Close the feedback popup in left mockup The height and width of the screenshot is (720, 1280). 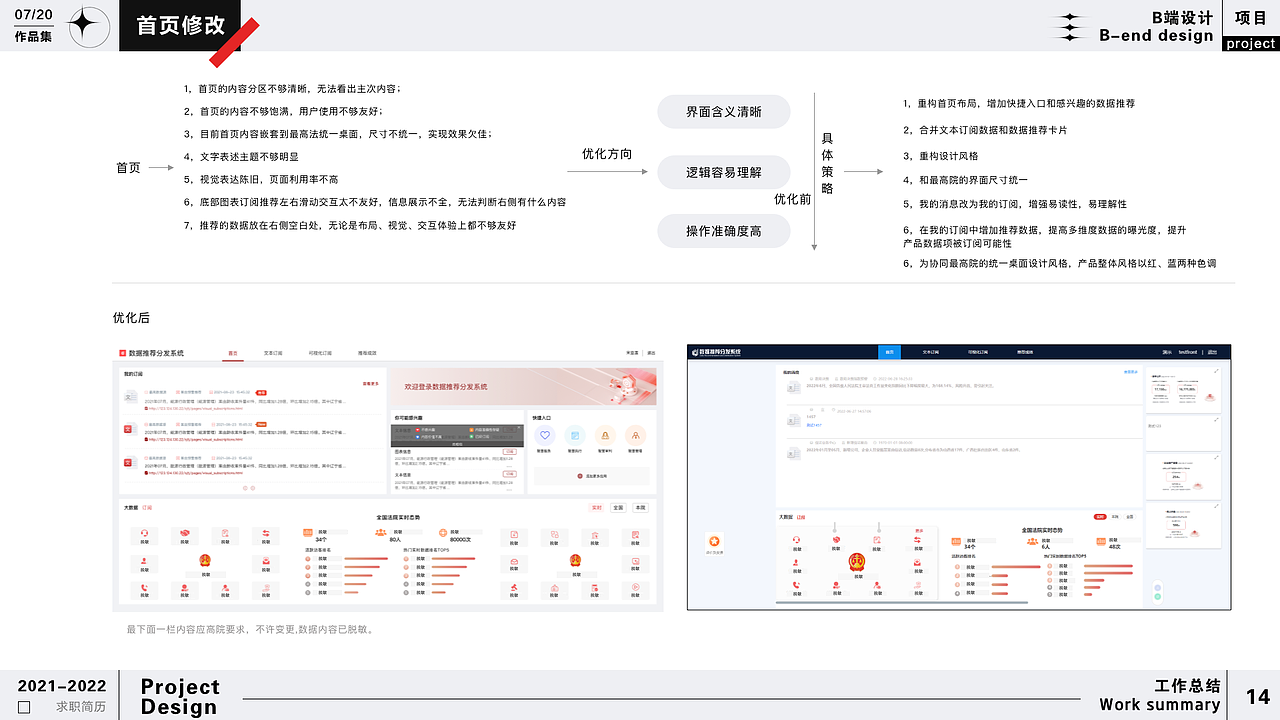519,427
